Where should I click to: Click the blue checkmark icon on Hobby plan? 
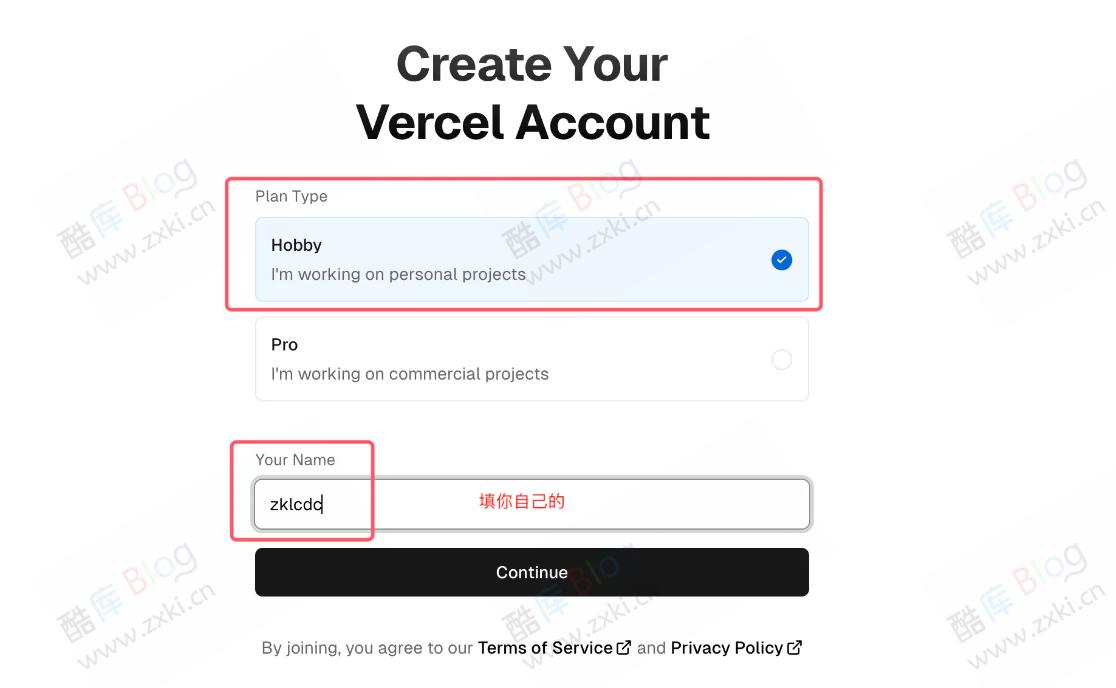782,260
